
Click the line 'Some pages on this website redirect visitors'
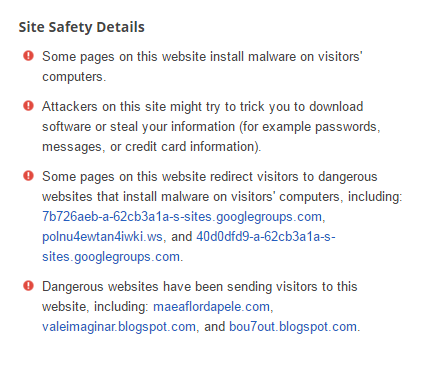point(170,177)
